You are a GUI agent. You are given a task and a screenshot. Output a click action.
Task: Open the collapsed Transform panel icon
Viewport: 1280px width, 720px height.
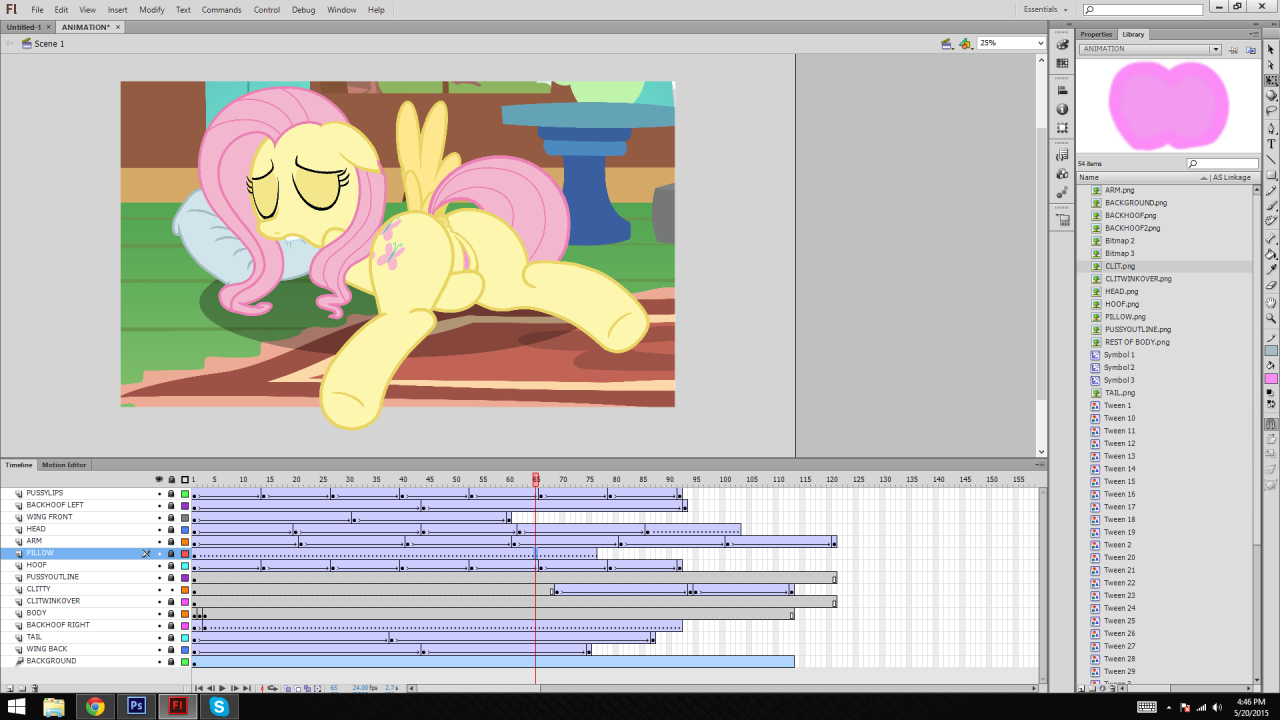pyautogui.click(x=1062, y=128)
